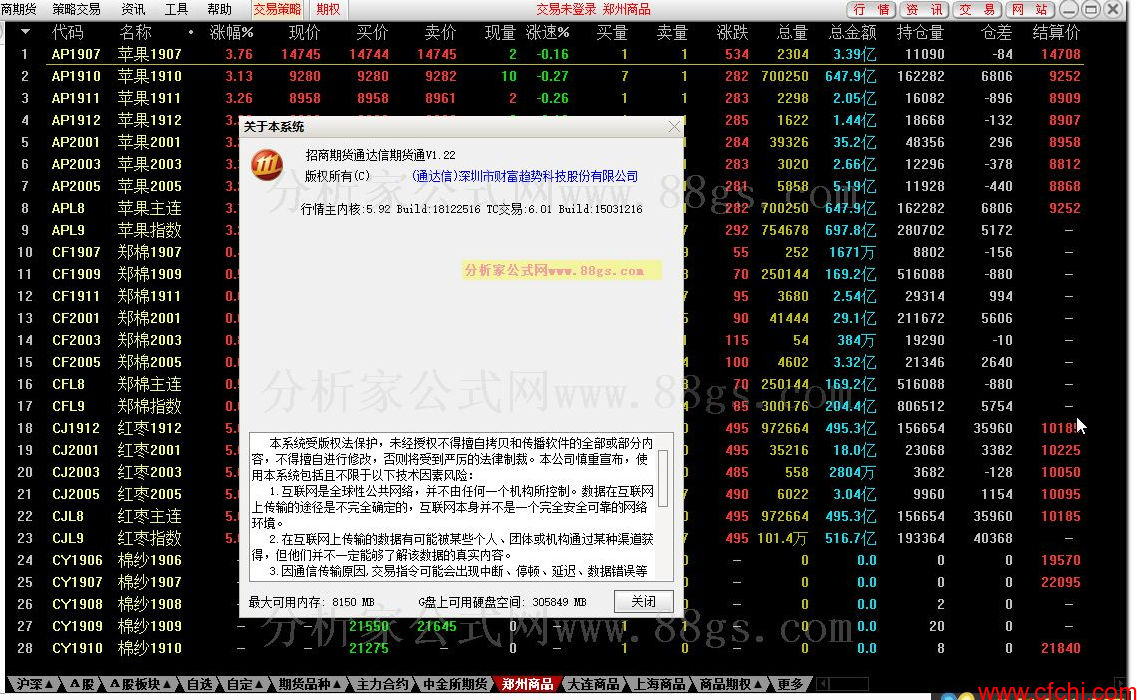Open the 自定 bottom tab dropdown
The height and width of the screenshot is (700, 1137).
click(245, 684)
